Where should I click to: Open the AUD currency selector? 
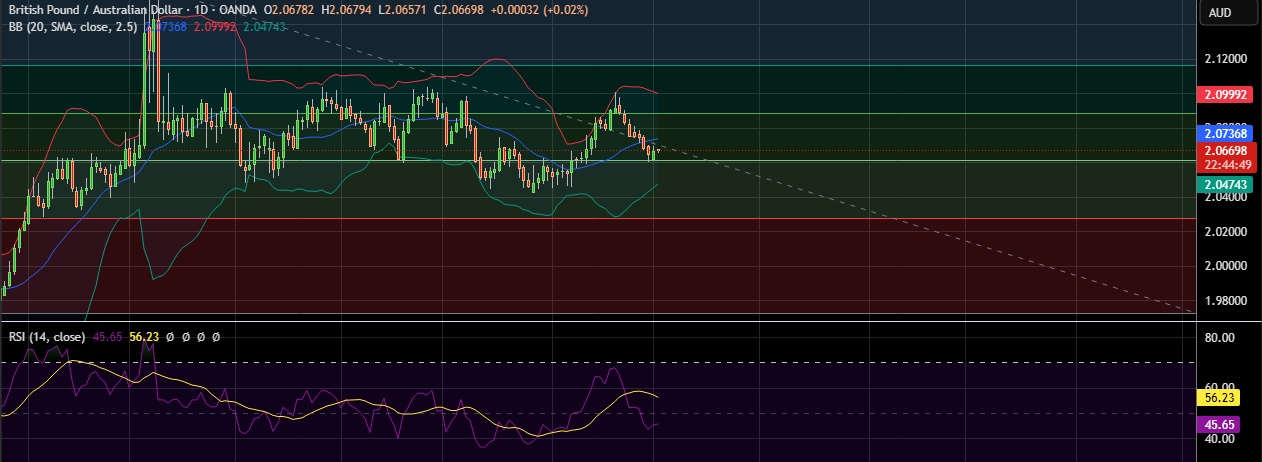pos(1220,13)
